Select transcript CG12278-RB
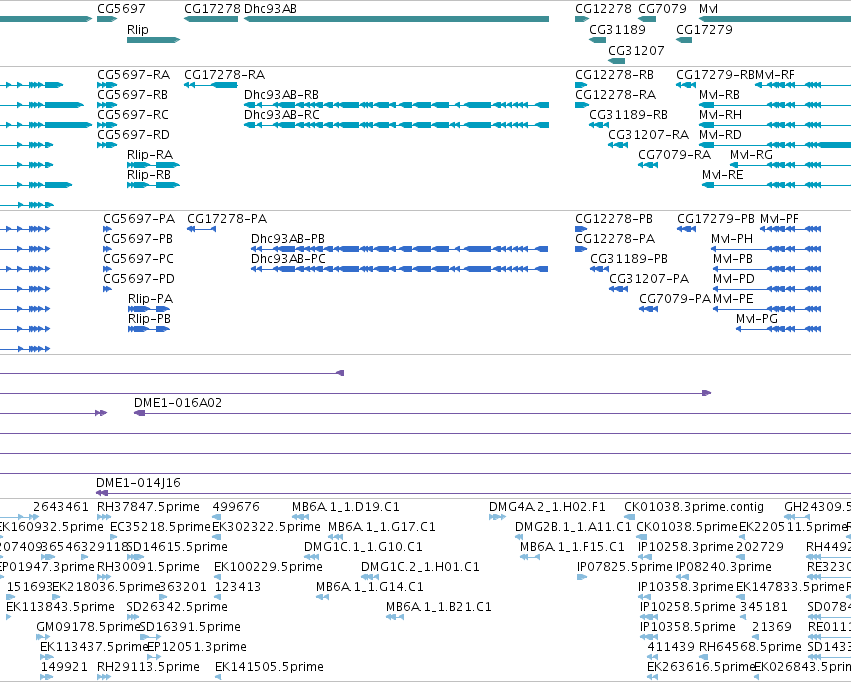851x682 pixels. [x=581, y=85]
